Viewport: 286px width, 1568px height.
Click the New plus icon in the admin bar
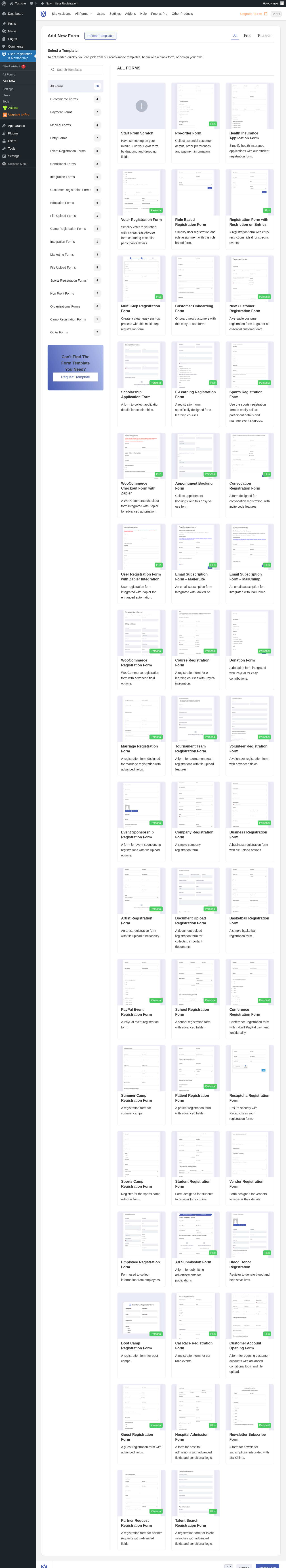[43, 4]
